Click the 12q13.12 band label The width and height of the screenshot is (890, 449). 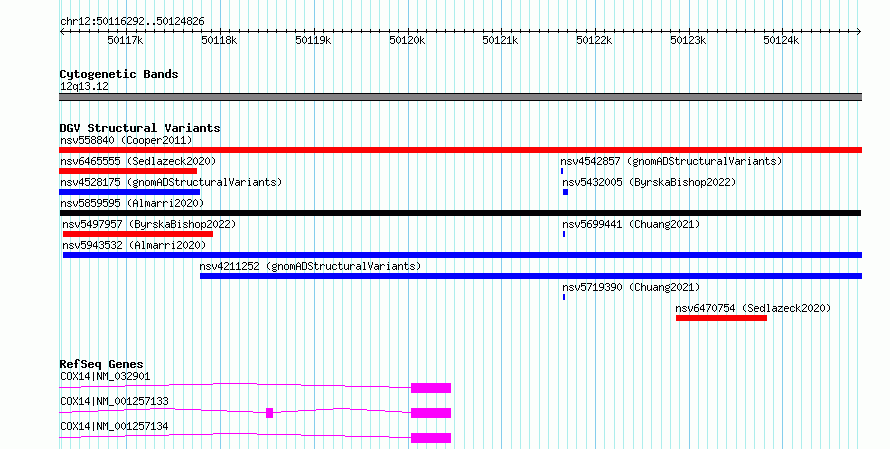coord(84,86)
